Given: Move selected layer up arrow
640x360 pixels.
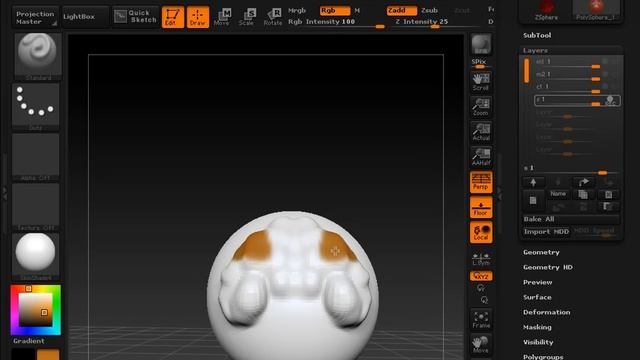Looking at the screenshot, I should [533, 182].
